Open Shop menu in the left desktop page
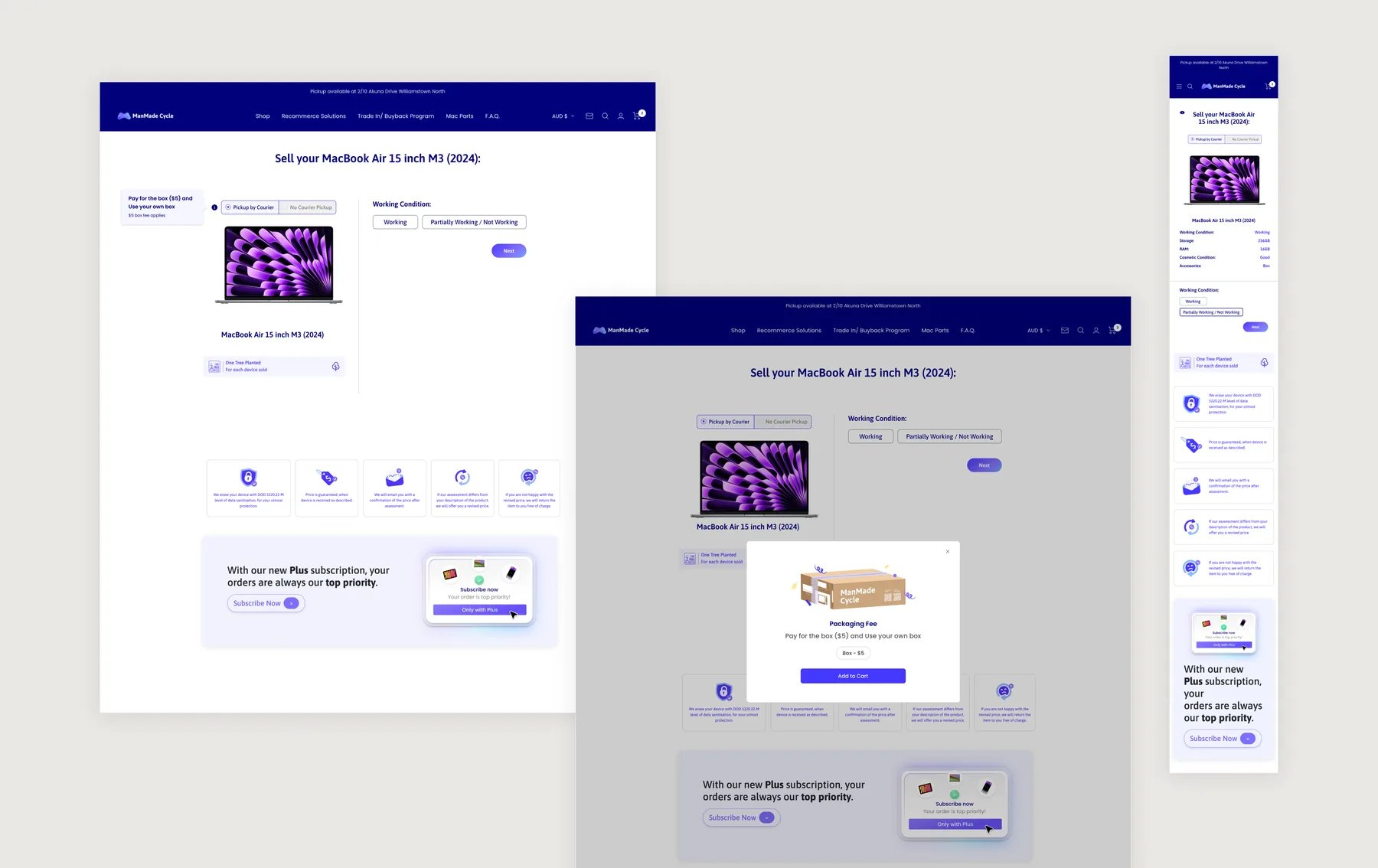 (263, 116)
